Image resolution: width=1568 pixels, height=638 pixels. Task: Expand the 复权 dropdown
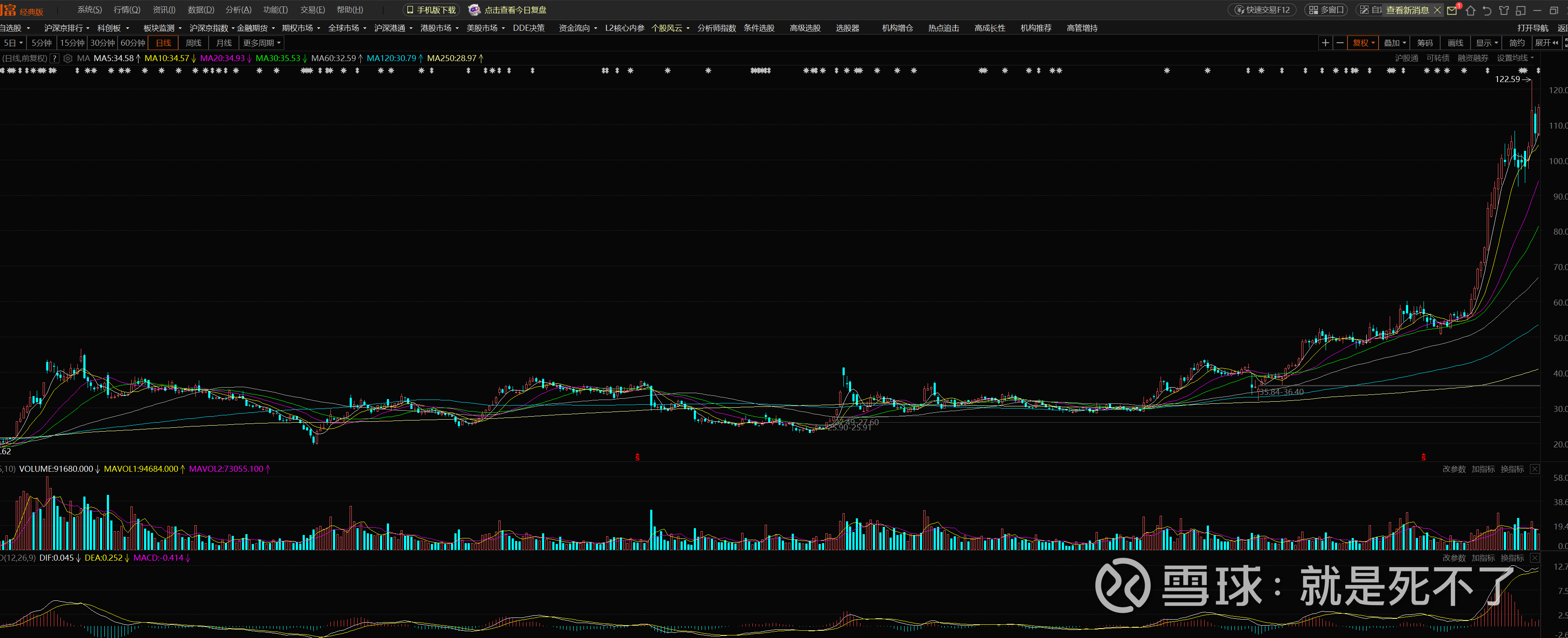(1364, 43)
